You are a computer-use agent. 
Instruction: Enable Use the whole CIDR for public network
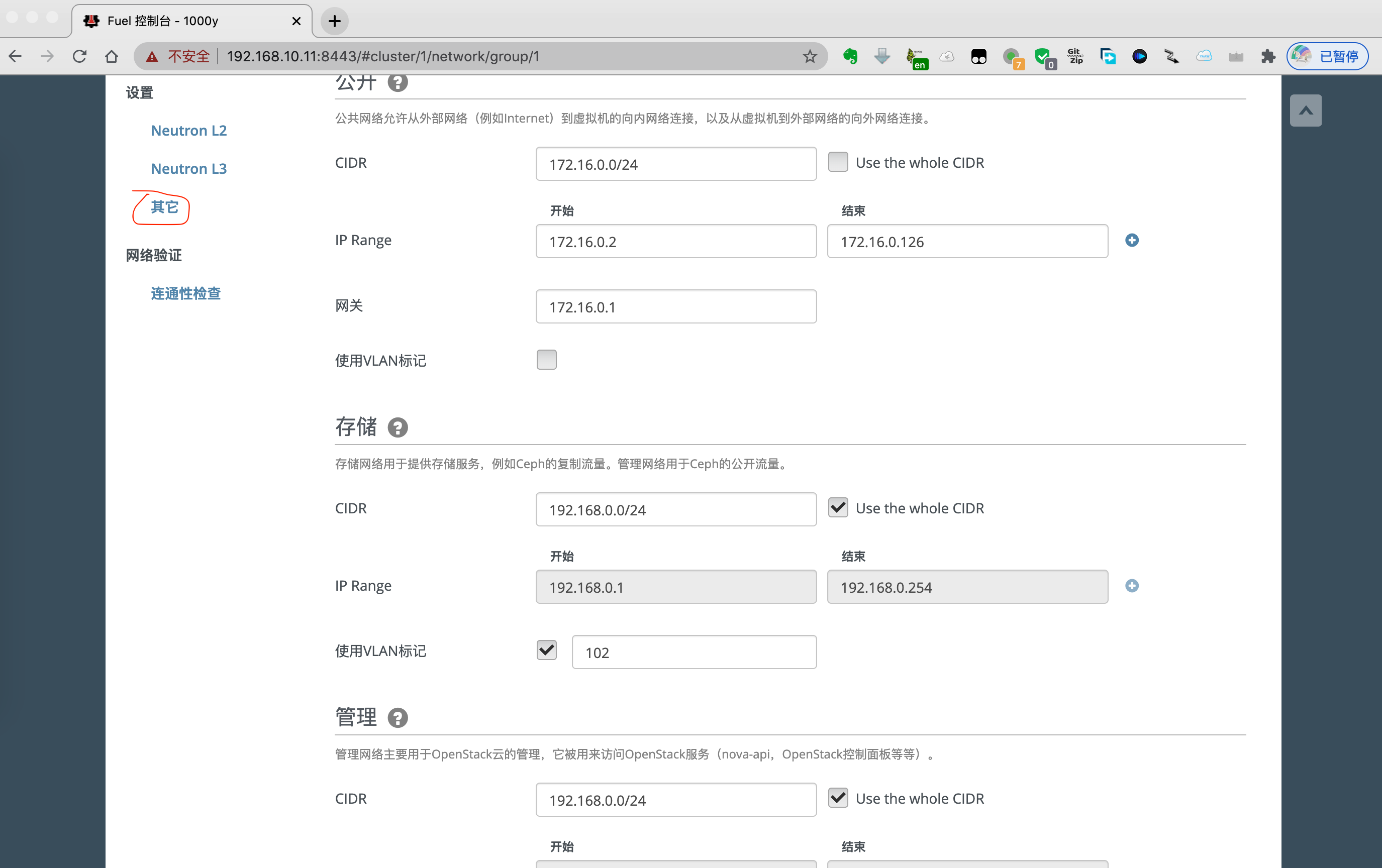(838, 162)
